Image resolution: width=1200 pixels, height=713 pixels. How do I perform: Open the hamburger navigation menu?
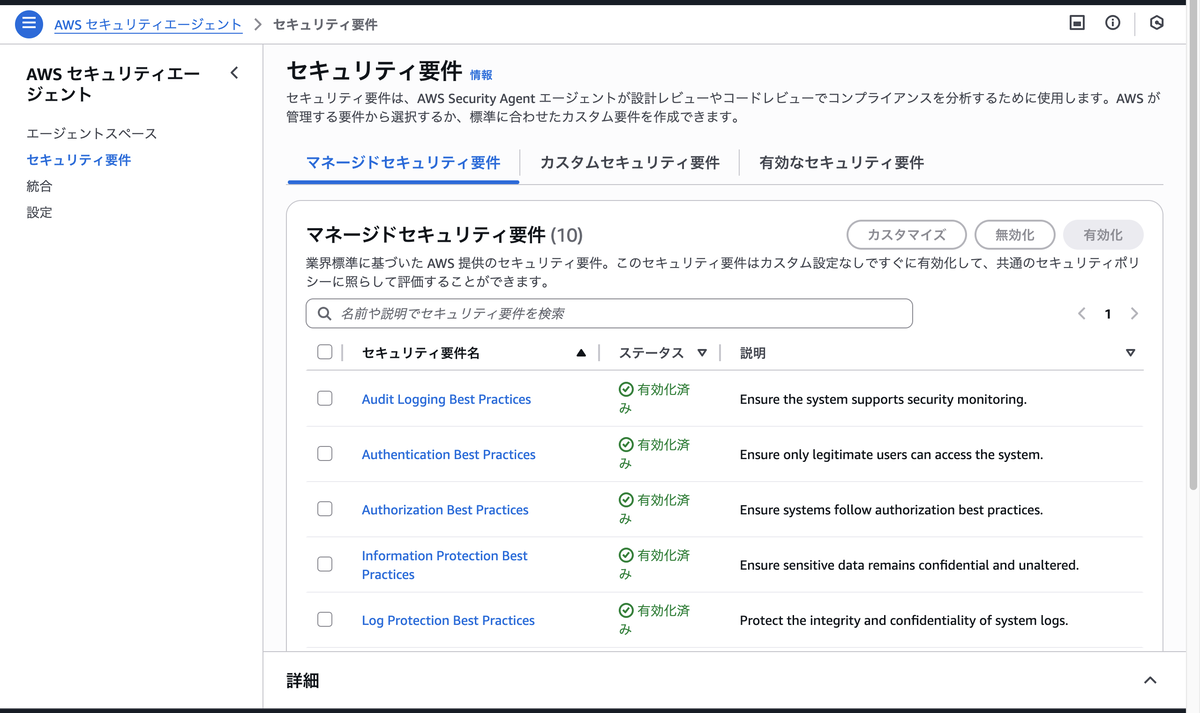click(29, 23)
